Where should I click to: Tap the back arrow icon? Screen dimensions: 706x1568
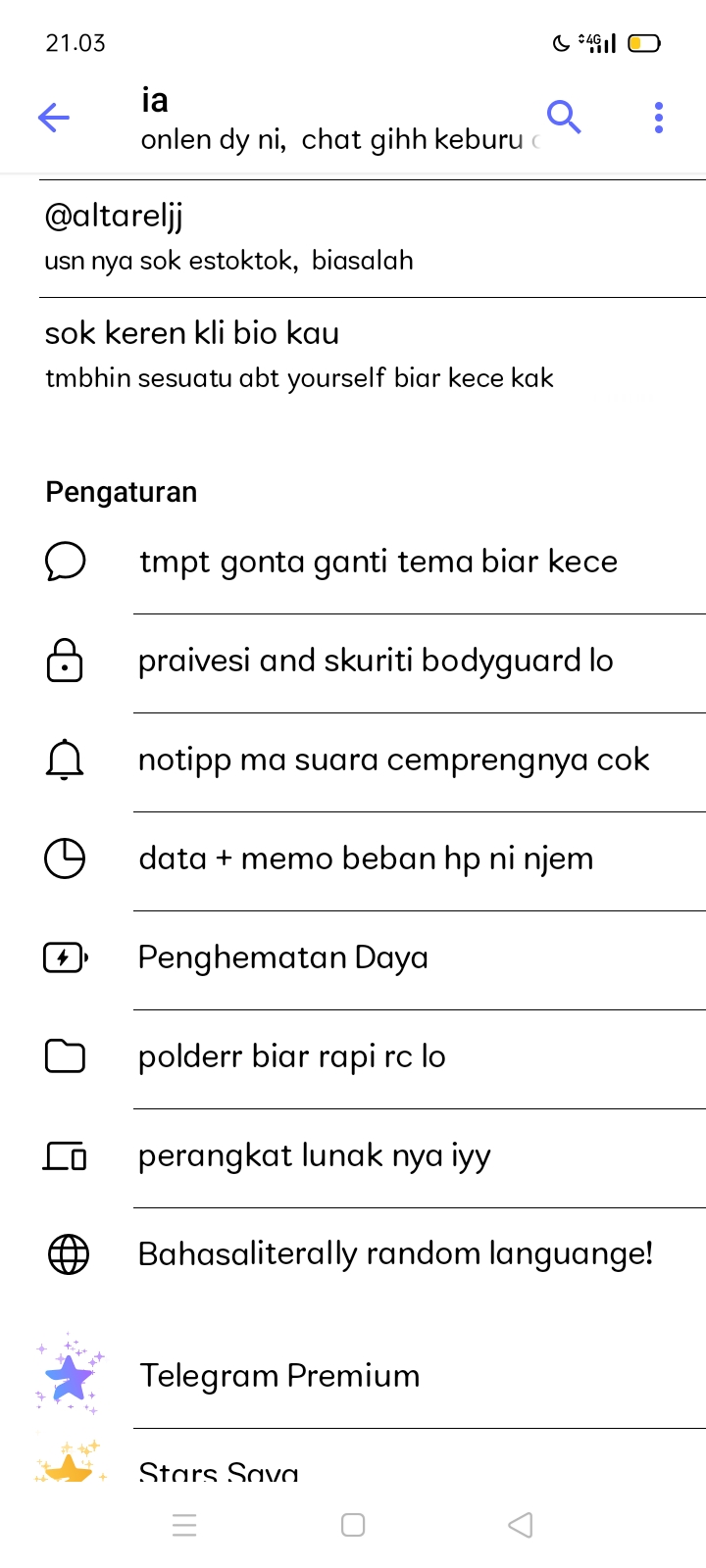point(54,119)
